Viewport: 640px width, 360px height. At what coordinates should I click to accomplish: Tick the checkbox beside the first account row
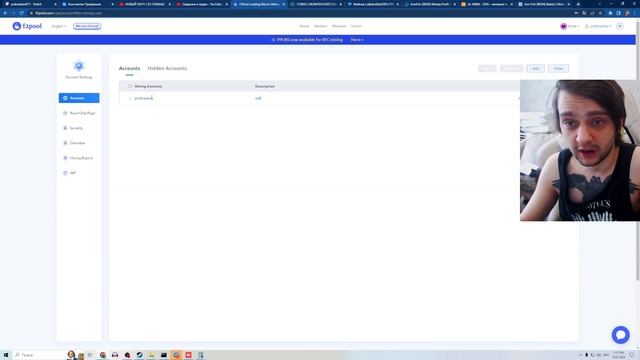coord(130,98)
